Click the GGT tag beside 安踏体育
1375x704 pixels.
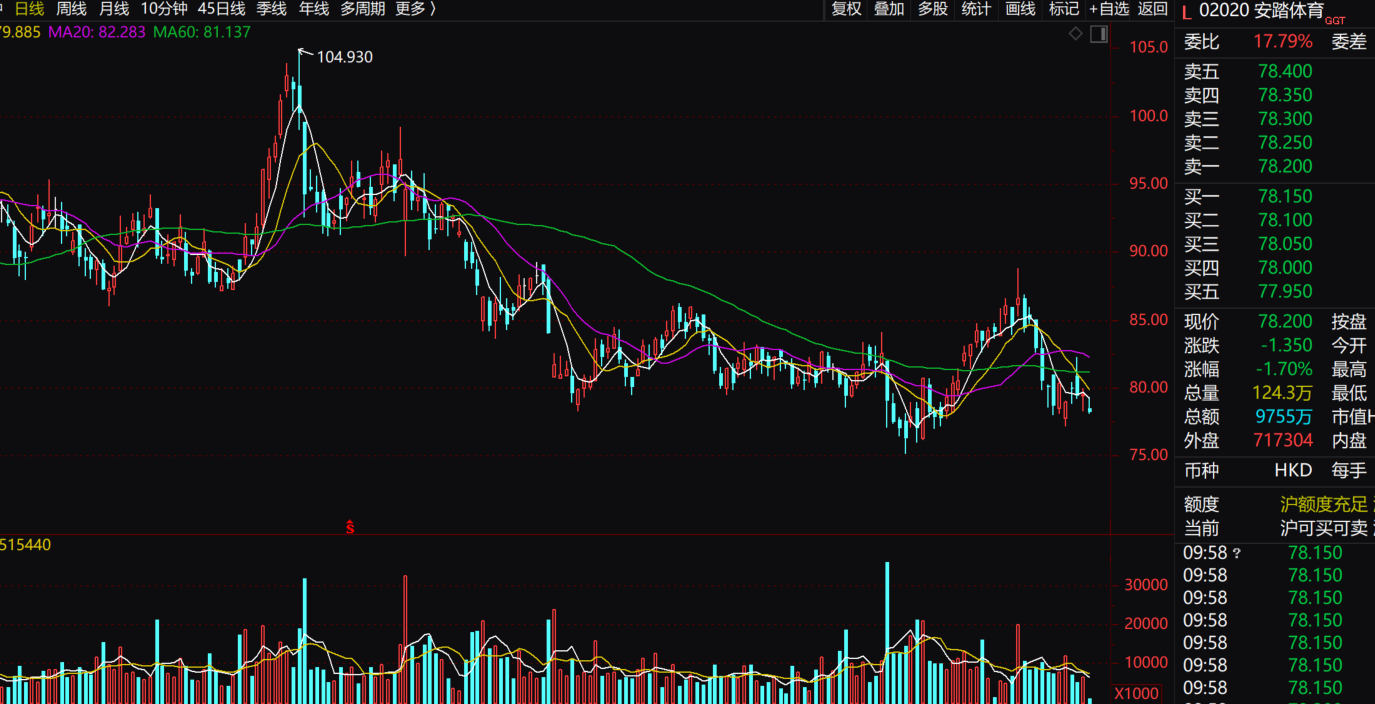pyautogui.click(x=1335, y=20)
